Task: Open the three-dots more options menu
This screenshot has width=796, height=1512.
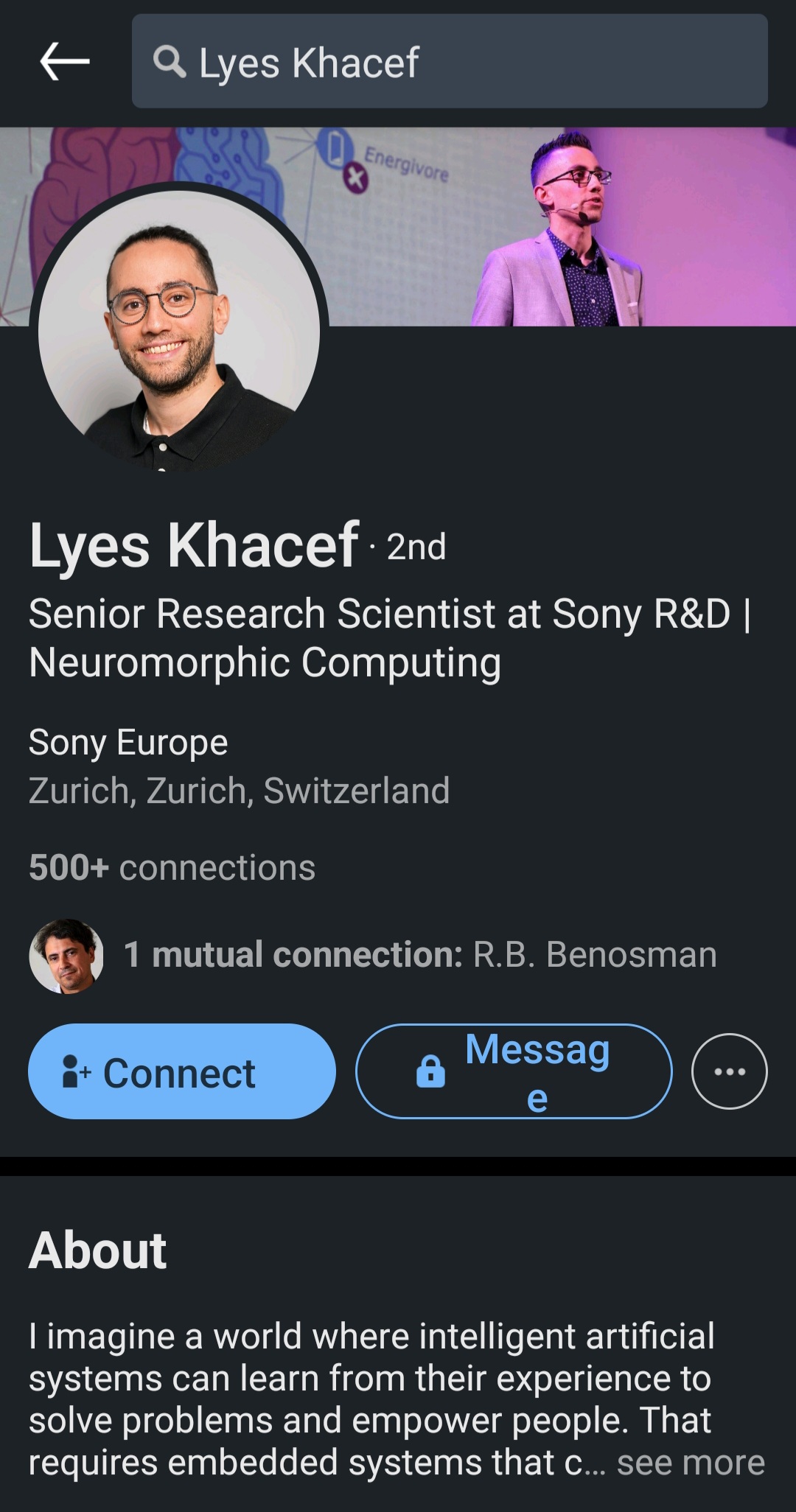Action: [729, 1071]
